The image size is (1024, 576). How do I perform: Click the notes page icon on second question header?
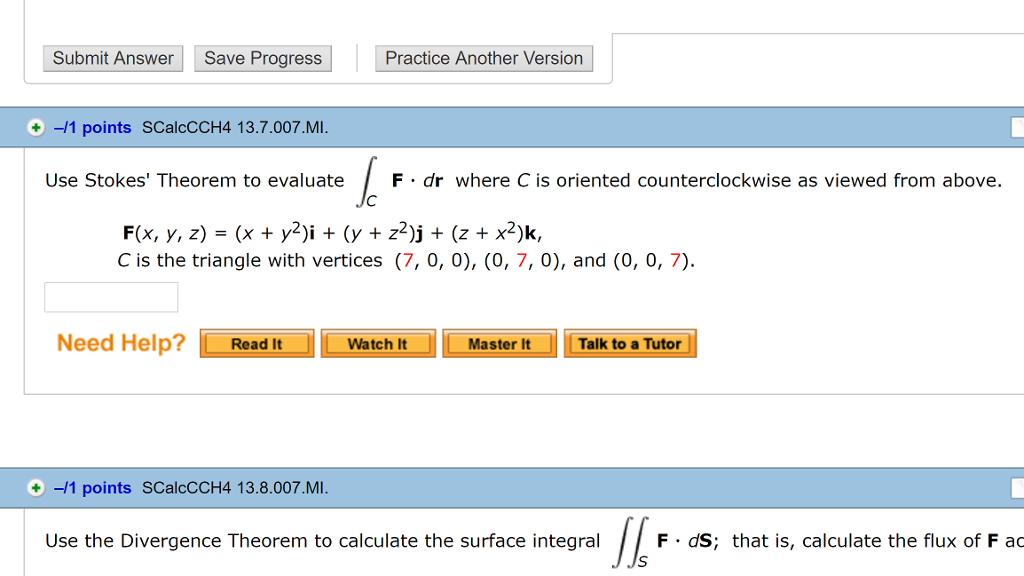pyautogui.click(x=1017, y=488)
